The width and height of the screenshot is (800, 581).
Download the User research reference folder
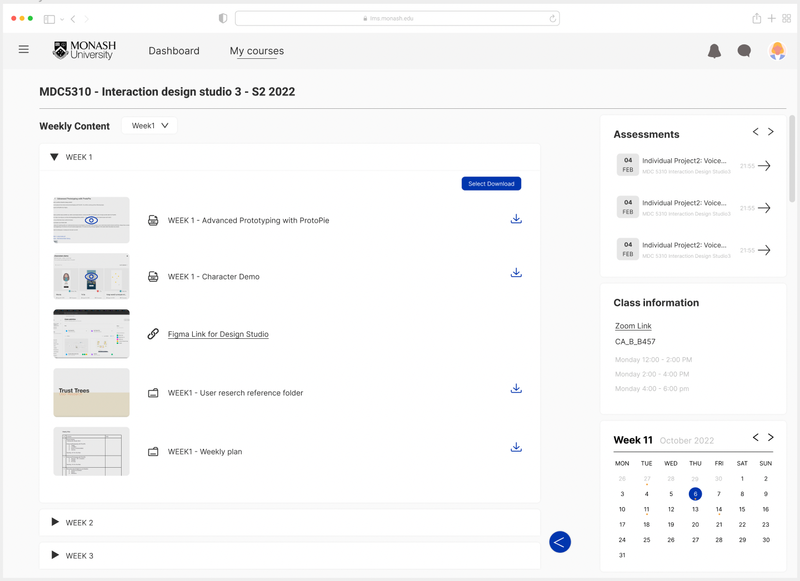click(516, 389)
